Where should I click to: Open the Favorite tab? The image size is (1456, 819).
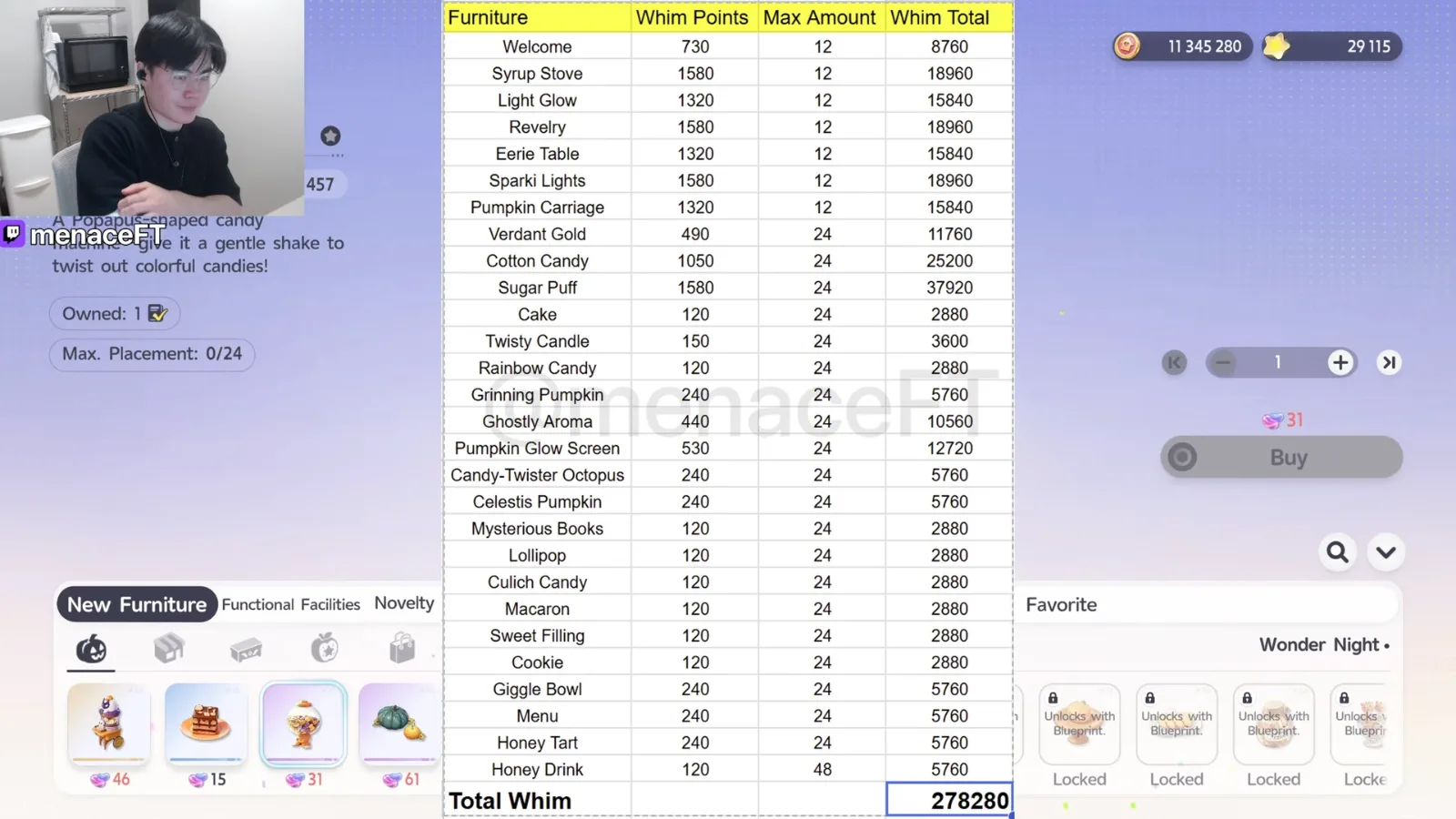1061,604
